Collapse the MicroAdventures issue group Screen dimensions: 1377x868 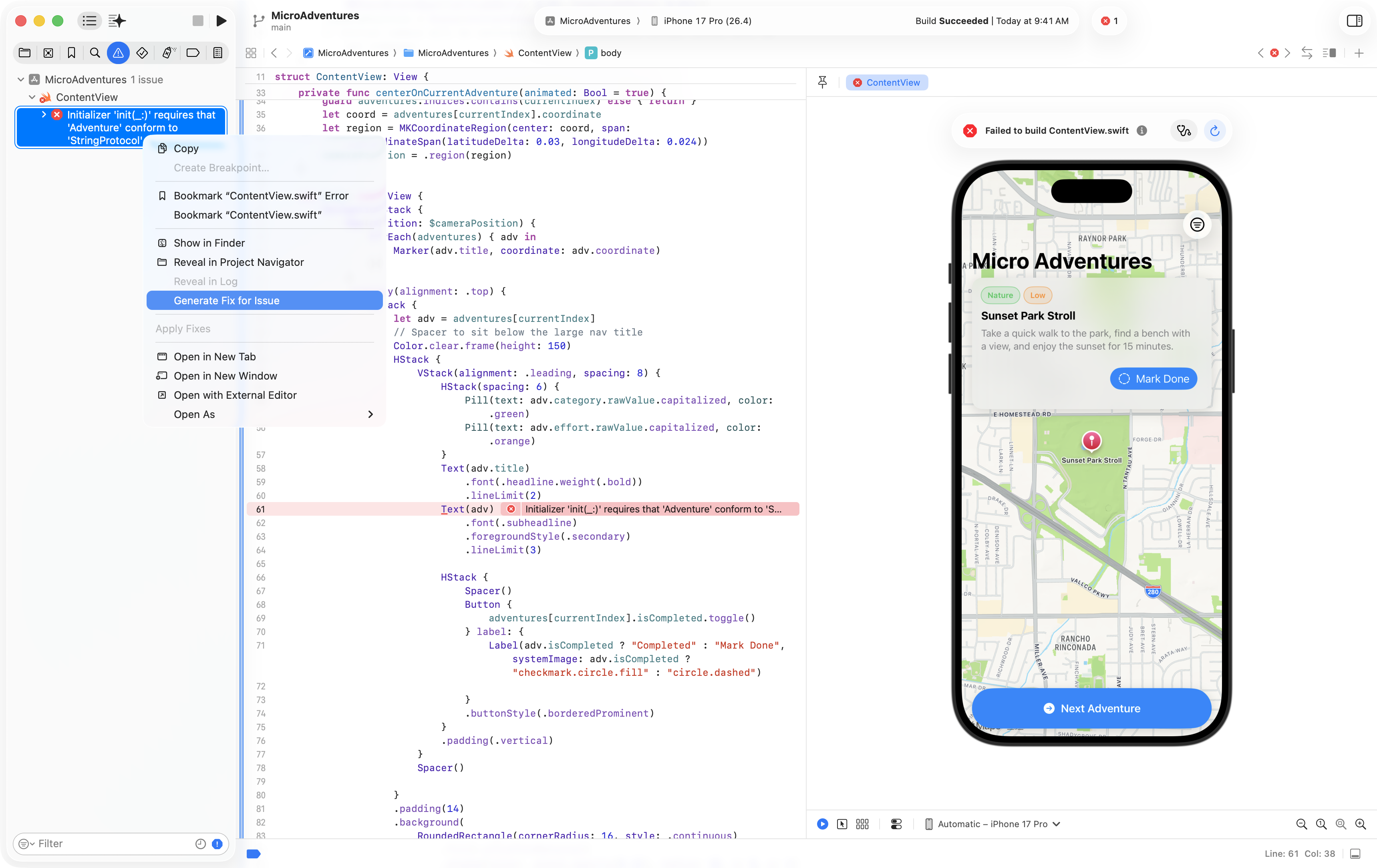(x=21, y=80)
